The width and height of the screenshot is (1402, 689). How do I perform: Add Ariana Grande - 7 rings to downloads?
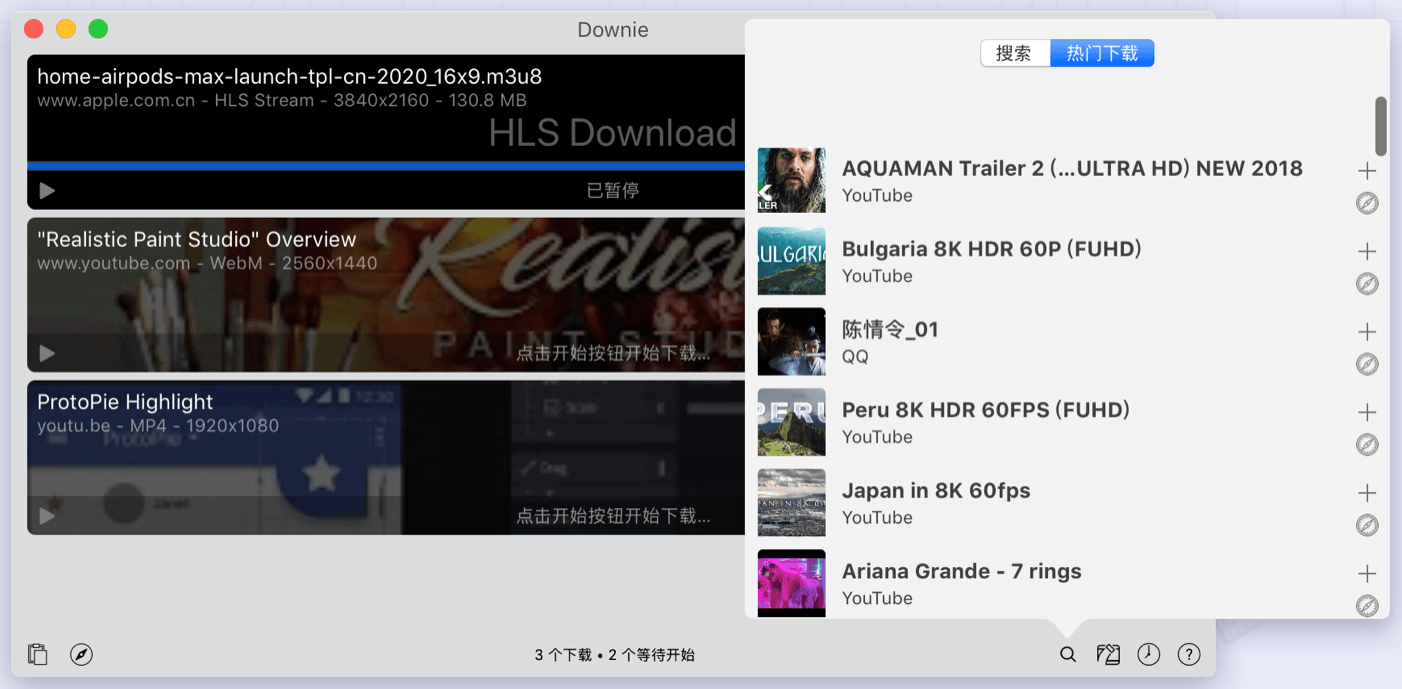coord(1367,574)
